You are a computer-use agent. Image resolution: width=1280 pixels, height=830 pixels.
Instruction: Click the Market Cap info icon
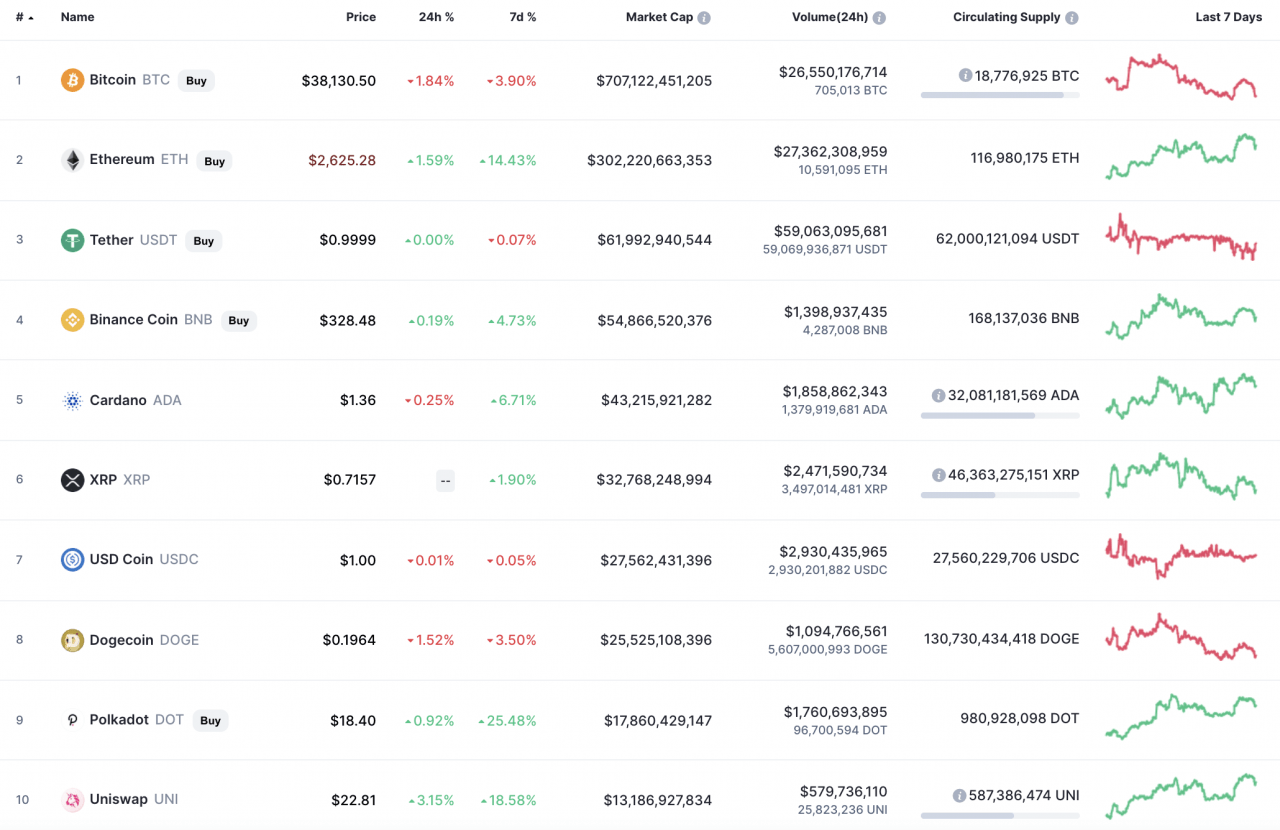tap(704, 18)
